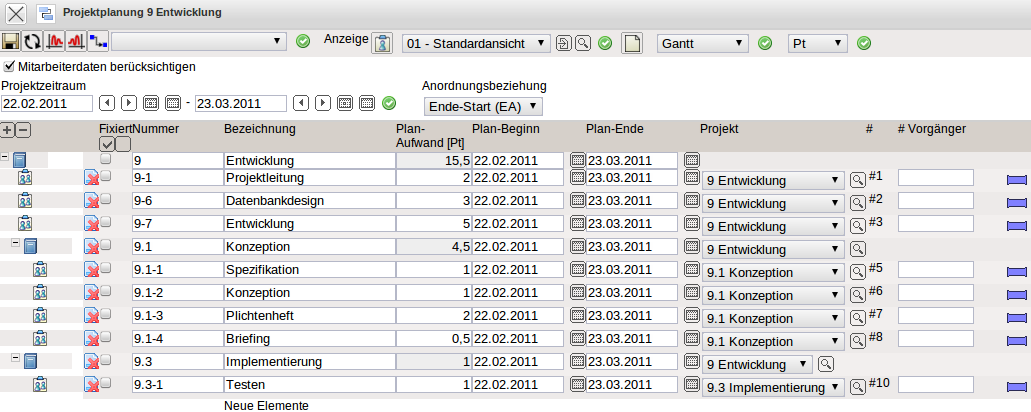Delete row 9.1-4 Briefing
The width and height of the screenshot is (1031, 412).
tap(91, 338)
